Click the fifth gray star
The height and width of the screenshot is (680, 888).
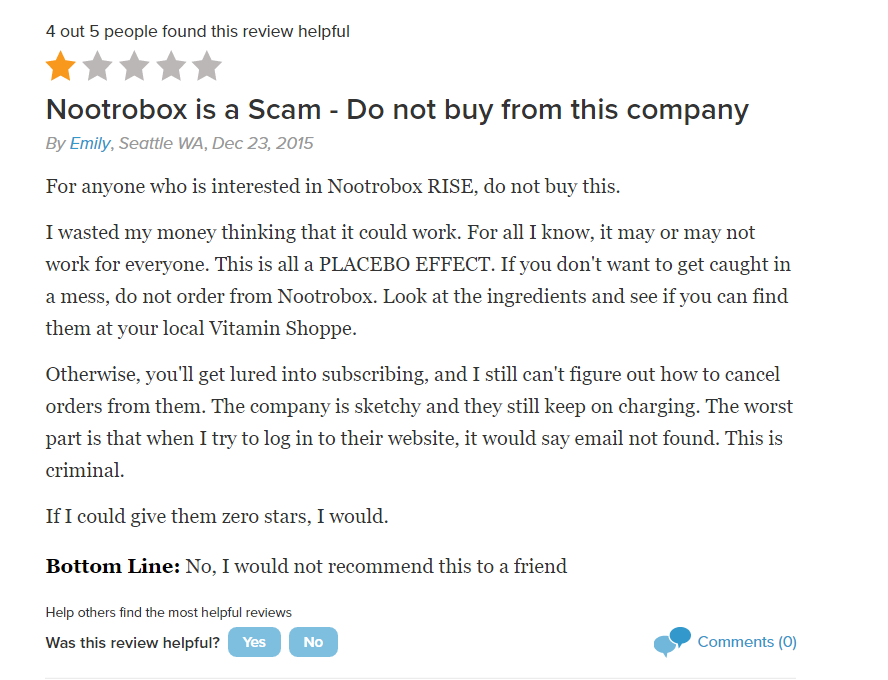coord(207,67)
